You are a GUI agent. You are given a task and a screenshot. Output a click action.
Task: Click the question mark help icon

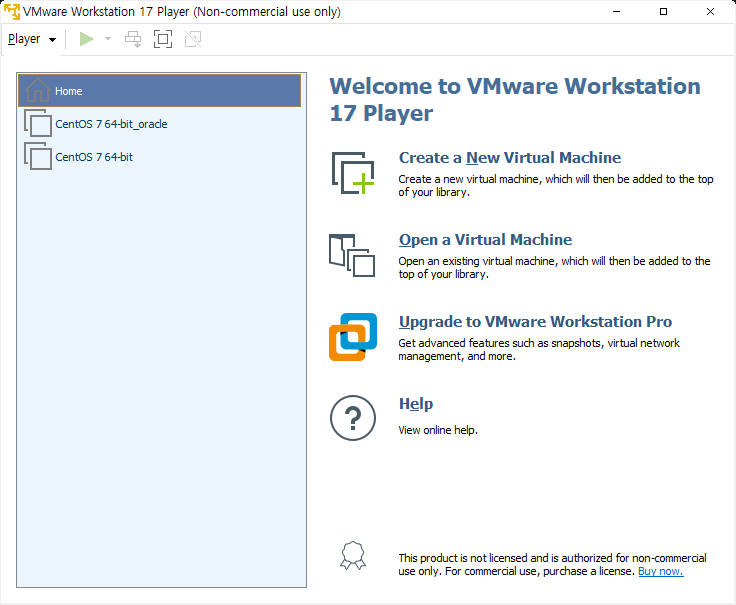(353, 418)
